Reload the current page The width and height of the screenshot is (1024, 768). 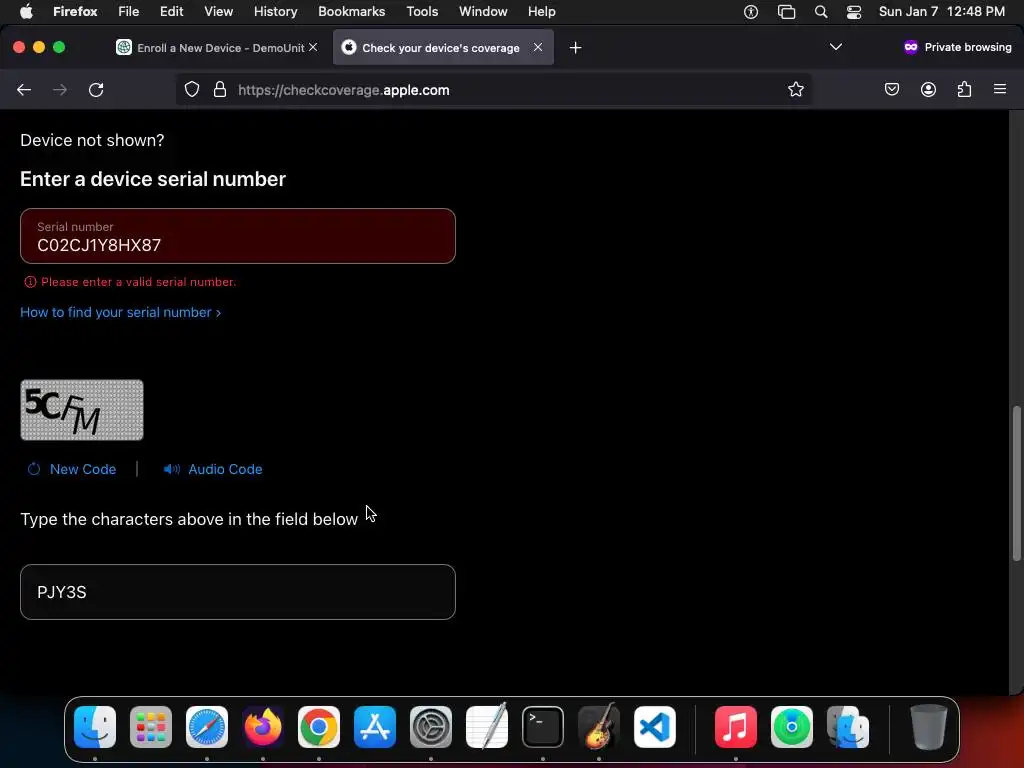coord(96,89)
